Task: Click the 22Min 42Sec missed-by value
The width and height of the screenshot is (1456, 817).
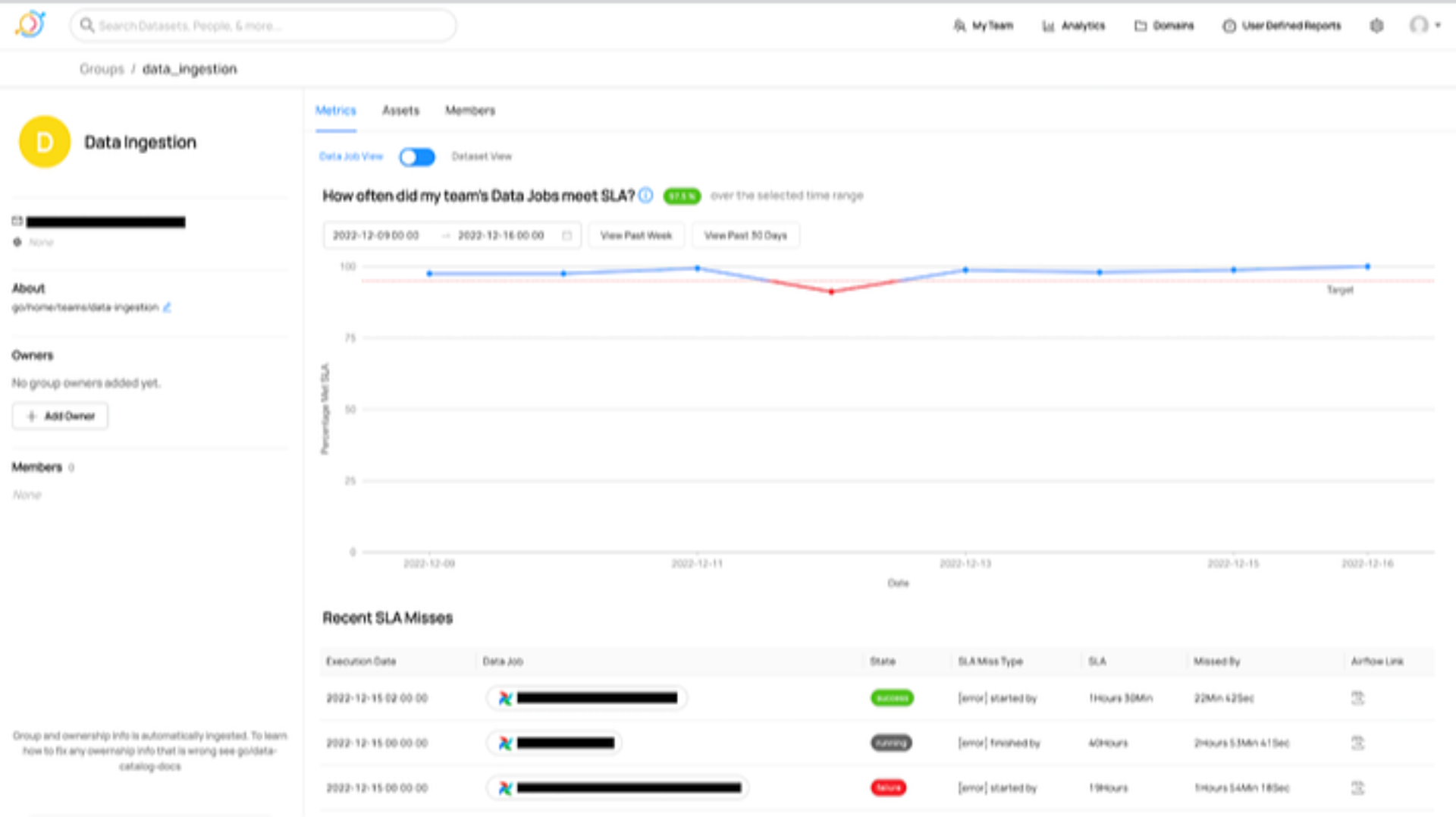Action: [1224, 699]
